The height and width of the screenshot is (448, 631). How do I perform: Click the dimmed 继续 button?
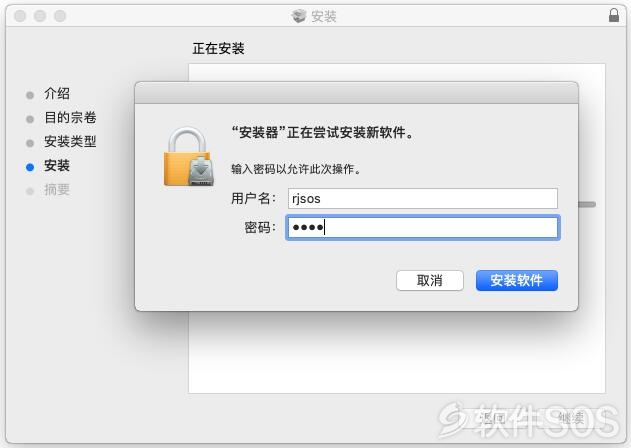pyautogui.click(x=571, y=419)
